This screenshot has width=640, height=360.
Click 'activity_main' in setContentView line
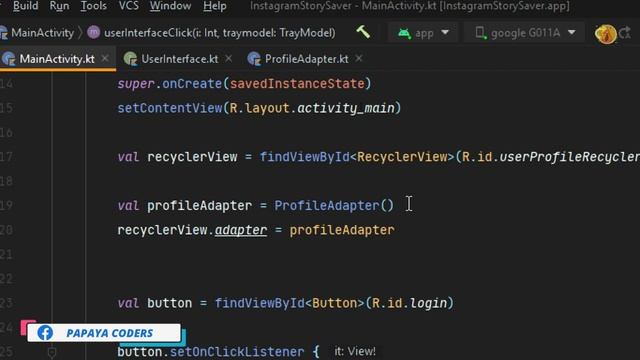click(x=346, y=108)
